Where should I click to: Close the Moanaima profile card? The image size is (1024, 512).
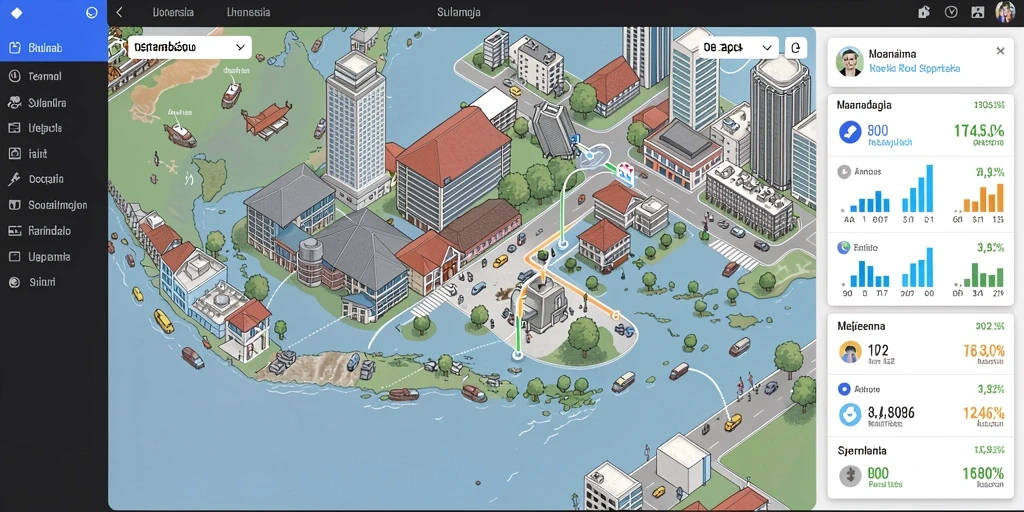1000,51
